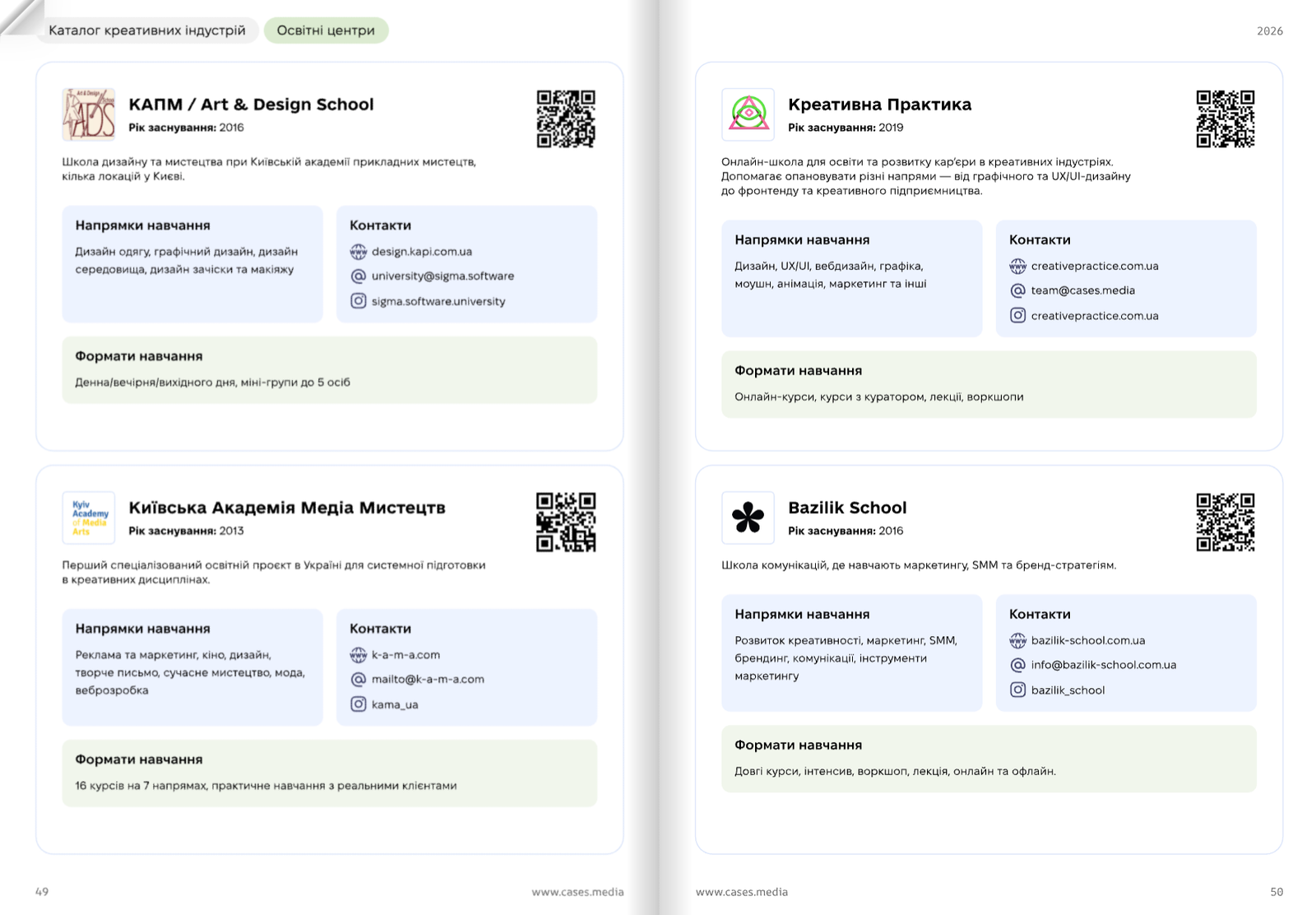The height and width of the screenshot is (915, 1316).
Task: Click the Instagram icon beside kama_ua
Action: (x=359, y=704)
